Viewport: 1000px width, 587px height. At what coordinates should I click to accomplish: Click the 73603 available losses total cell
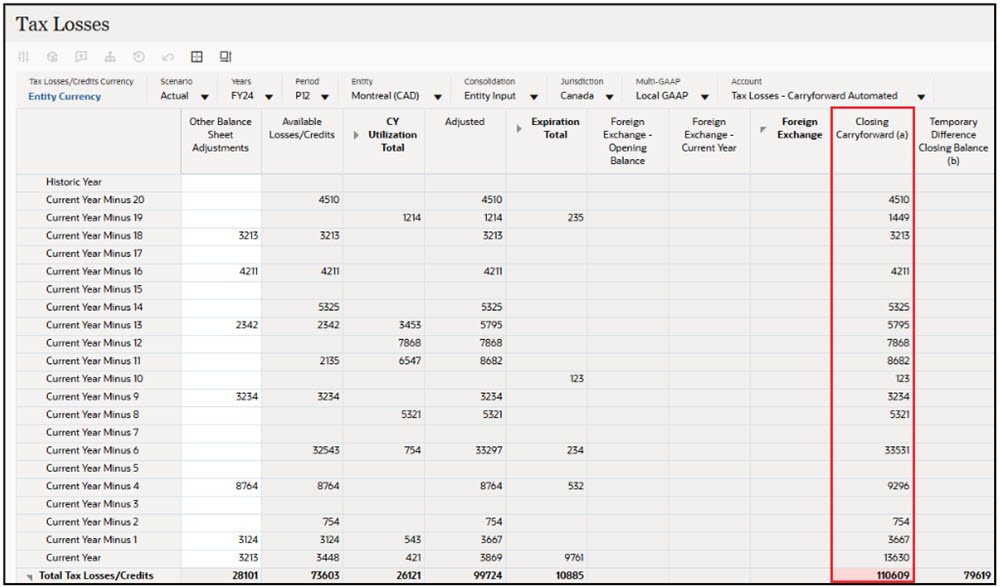click(x=302, y=576)
